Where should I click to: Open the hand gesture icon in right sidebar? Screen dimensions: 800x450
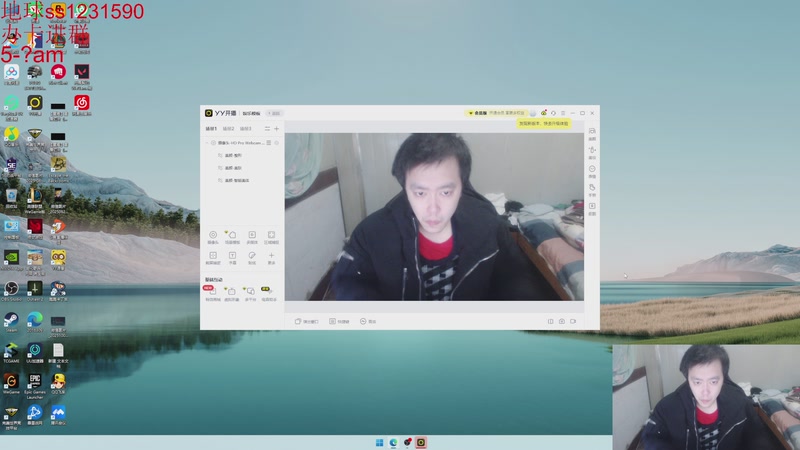click(592, 190)
